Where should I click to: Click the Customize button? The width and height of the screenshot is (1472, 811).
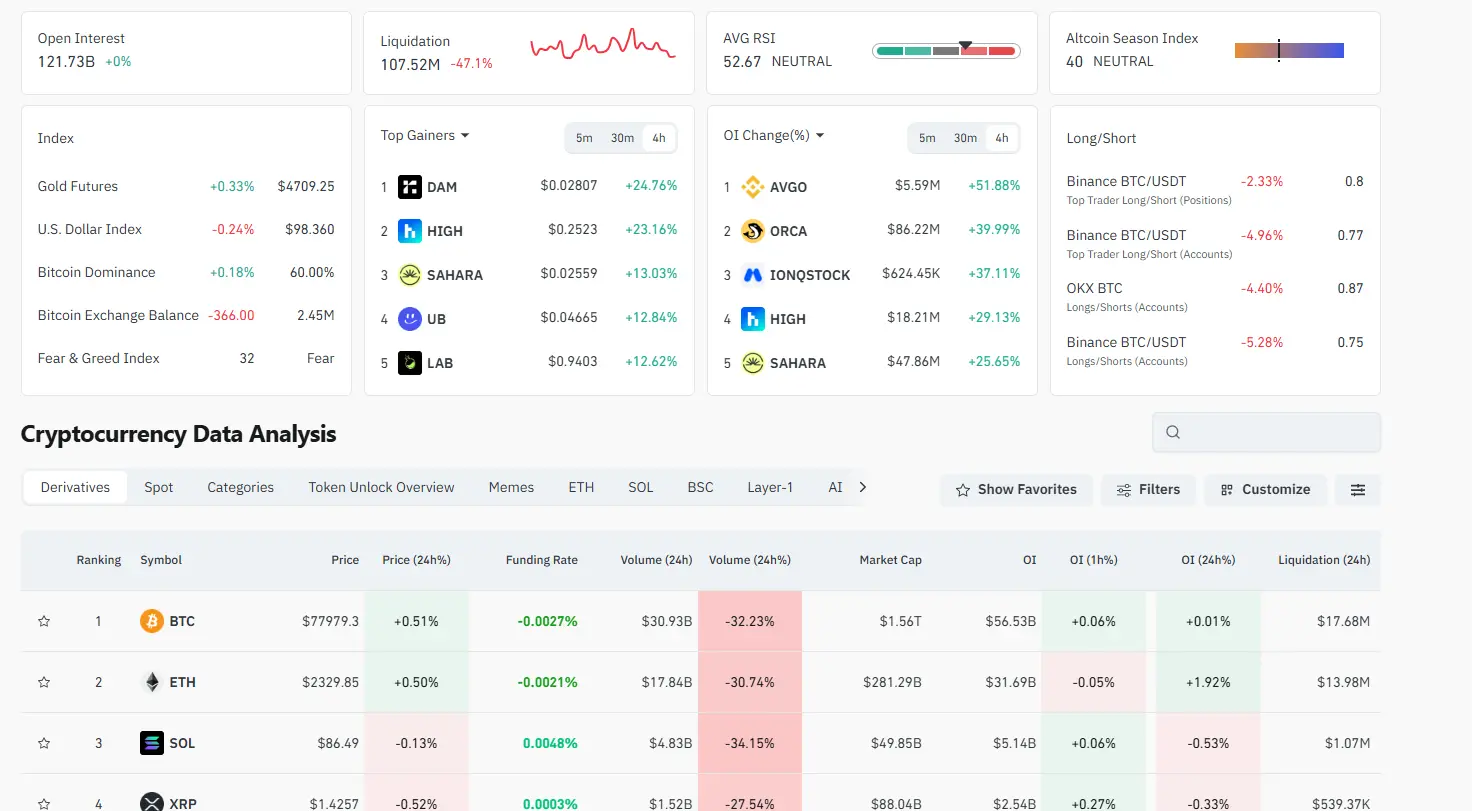coord(1265,490)
